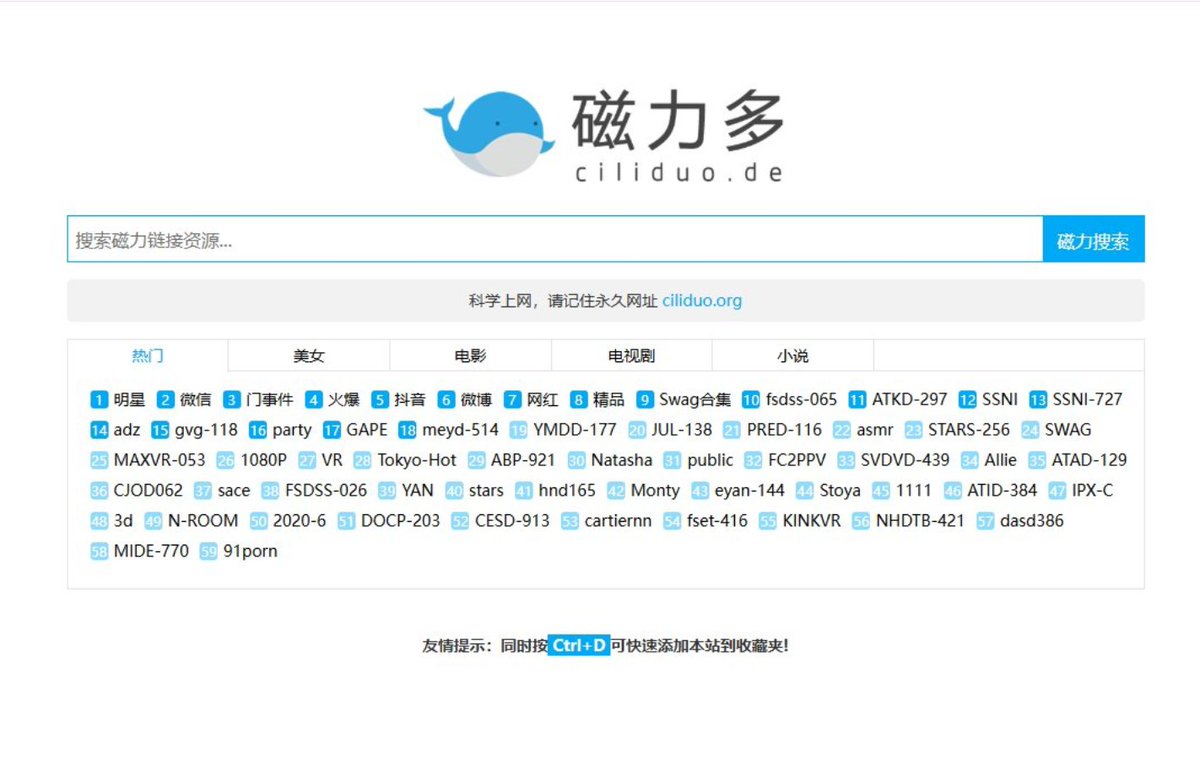Click the public keyword
Image resolution: width=1200 pixels, height=765 pixels.
tap(711, 460)
